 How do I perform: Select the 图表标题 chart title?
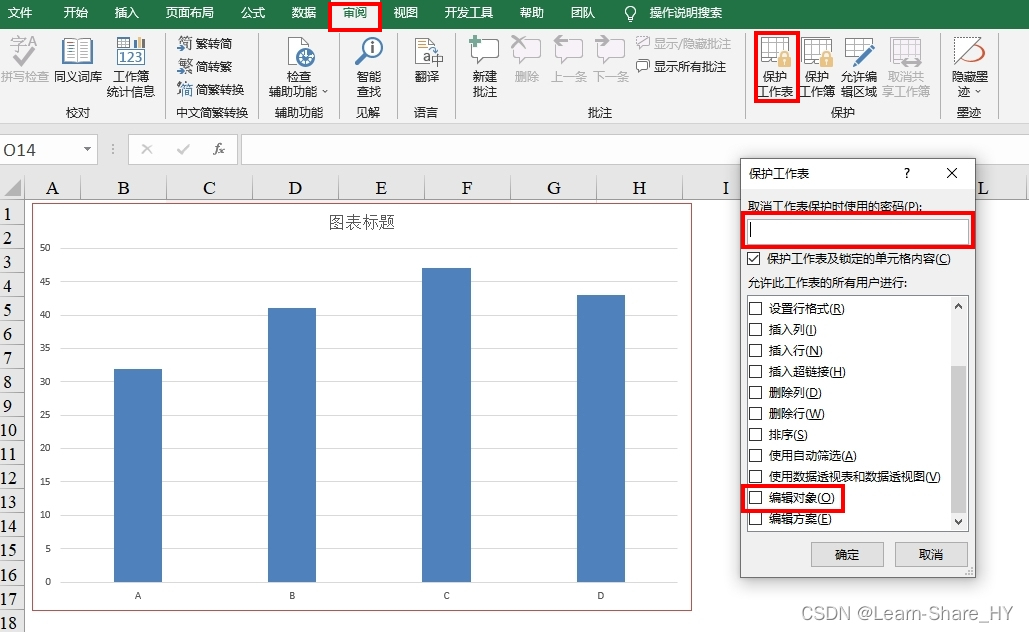[x=362, y=222]
